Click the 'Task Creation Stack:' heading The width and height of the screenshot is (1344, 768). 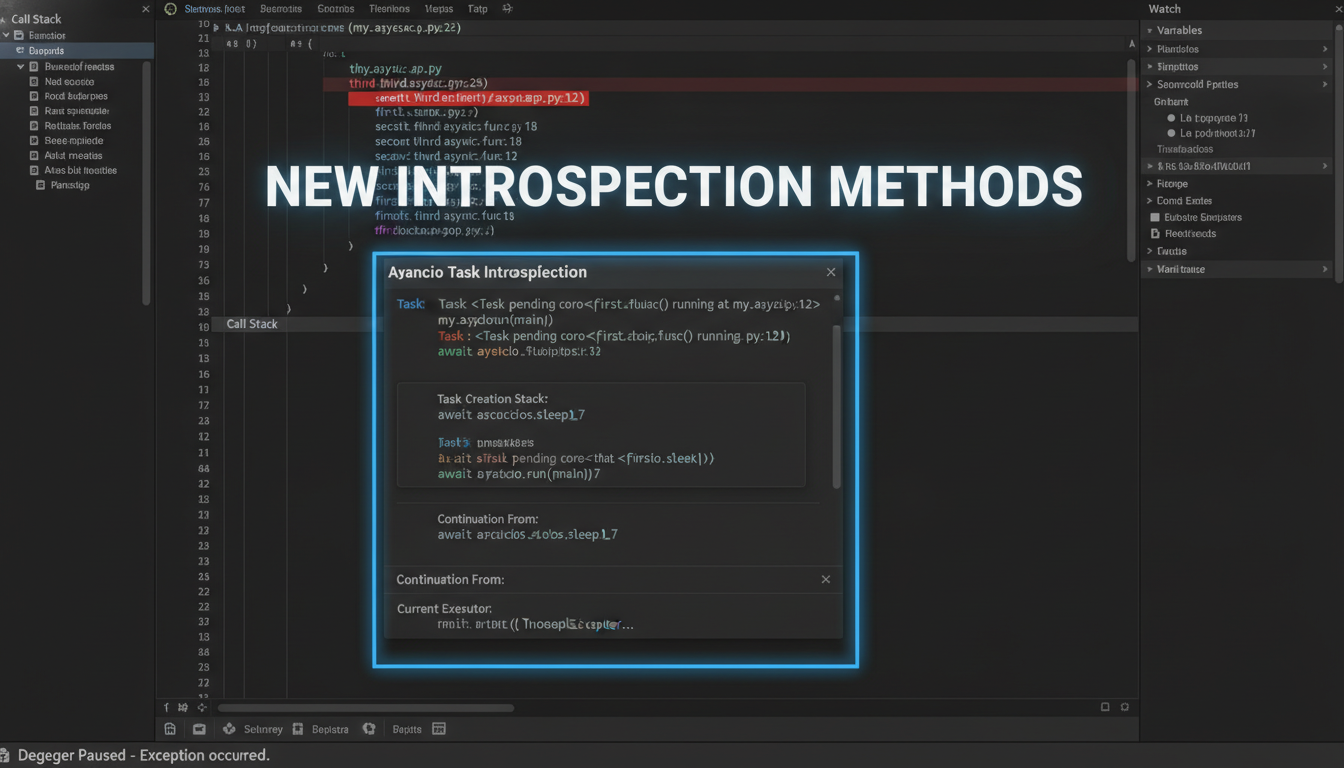point(492,398)
